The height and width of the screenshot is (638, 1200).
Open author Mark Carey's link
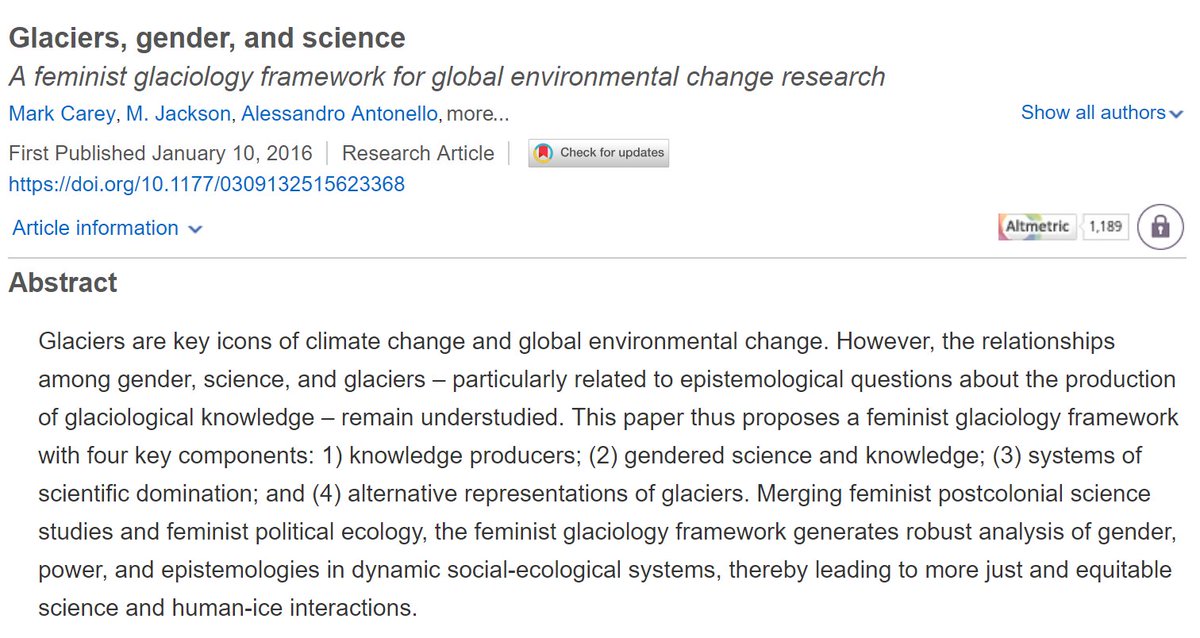[x=61, y=114]
